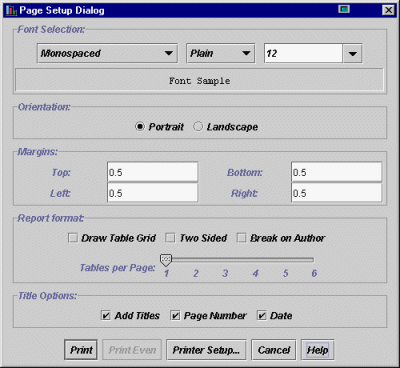
Task: Enable the Two Sided checkbox
Action: coord(170,238)
